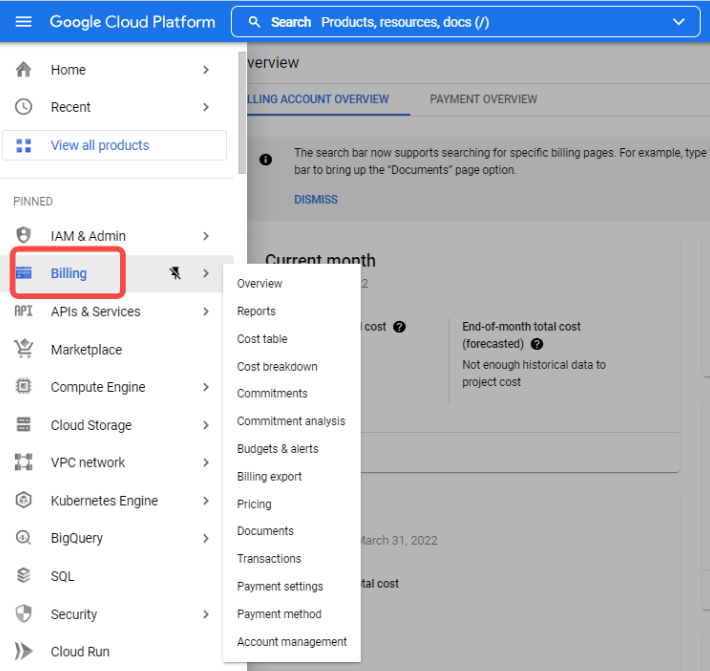Open Pricing from Billing submenu
710x671 pixels.
coord(254,504)
